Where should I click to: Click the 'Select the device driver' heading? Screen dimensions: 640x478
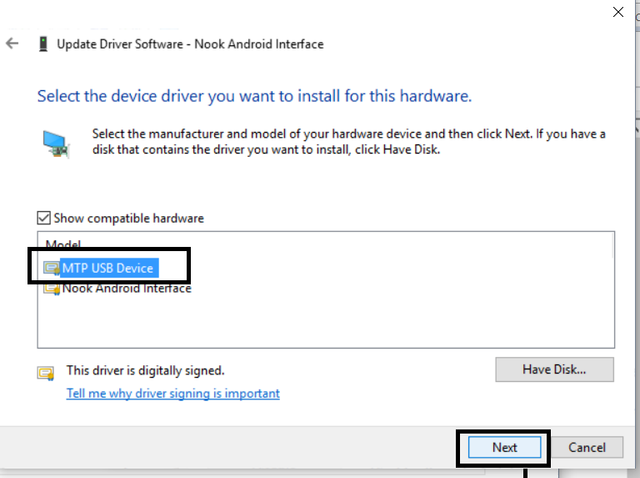[x=254, y=96]
